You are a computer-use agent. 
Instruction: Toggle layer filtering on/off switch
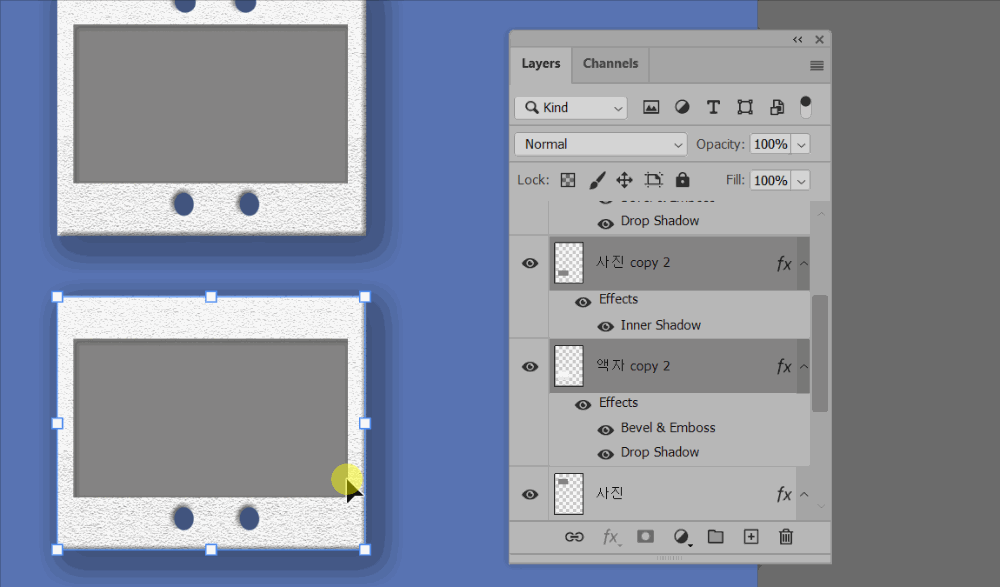click(x=805, y=107)
